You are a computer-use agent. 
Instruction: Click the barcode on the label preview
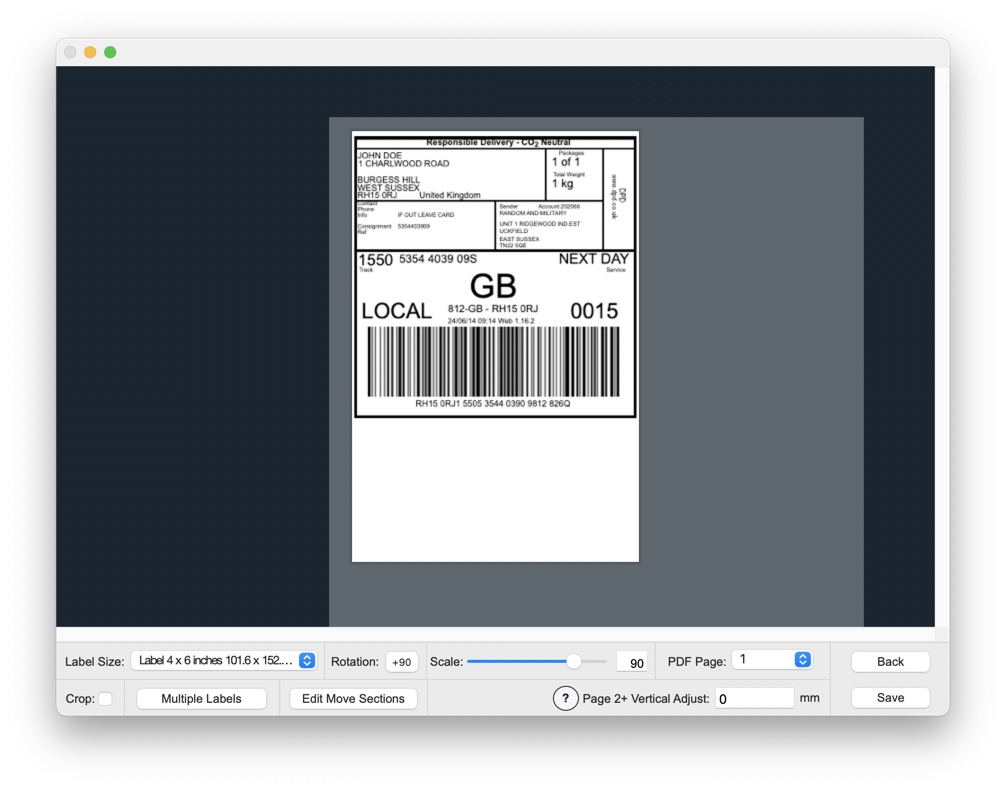coord(494,362)
